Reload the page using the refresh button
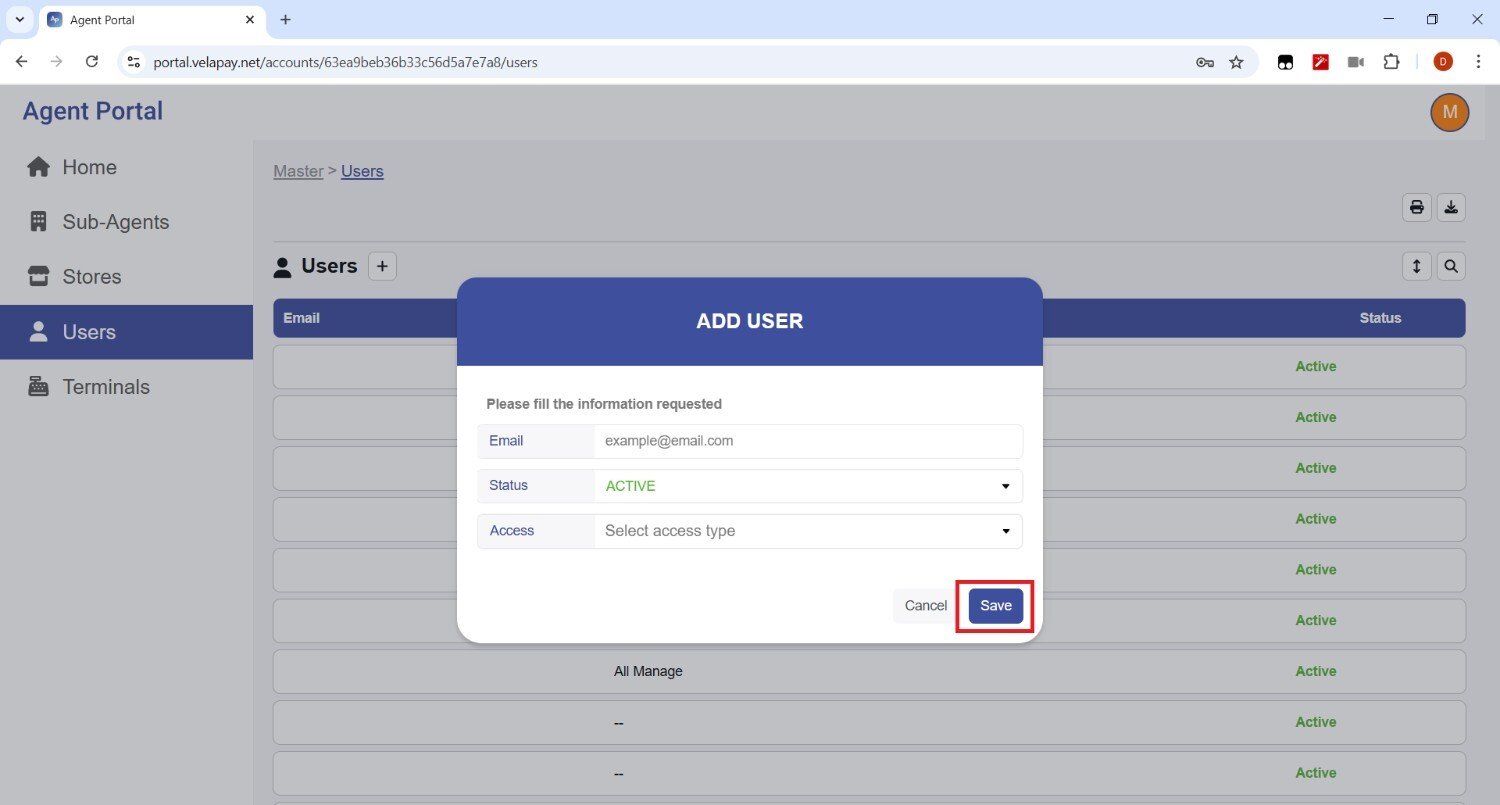This screenshot has width=1500, height=805. (x=91, y=62)
